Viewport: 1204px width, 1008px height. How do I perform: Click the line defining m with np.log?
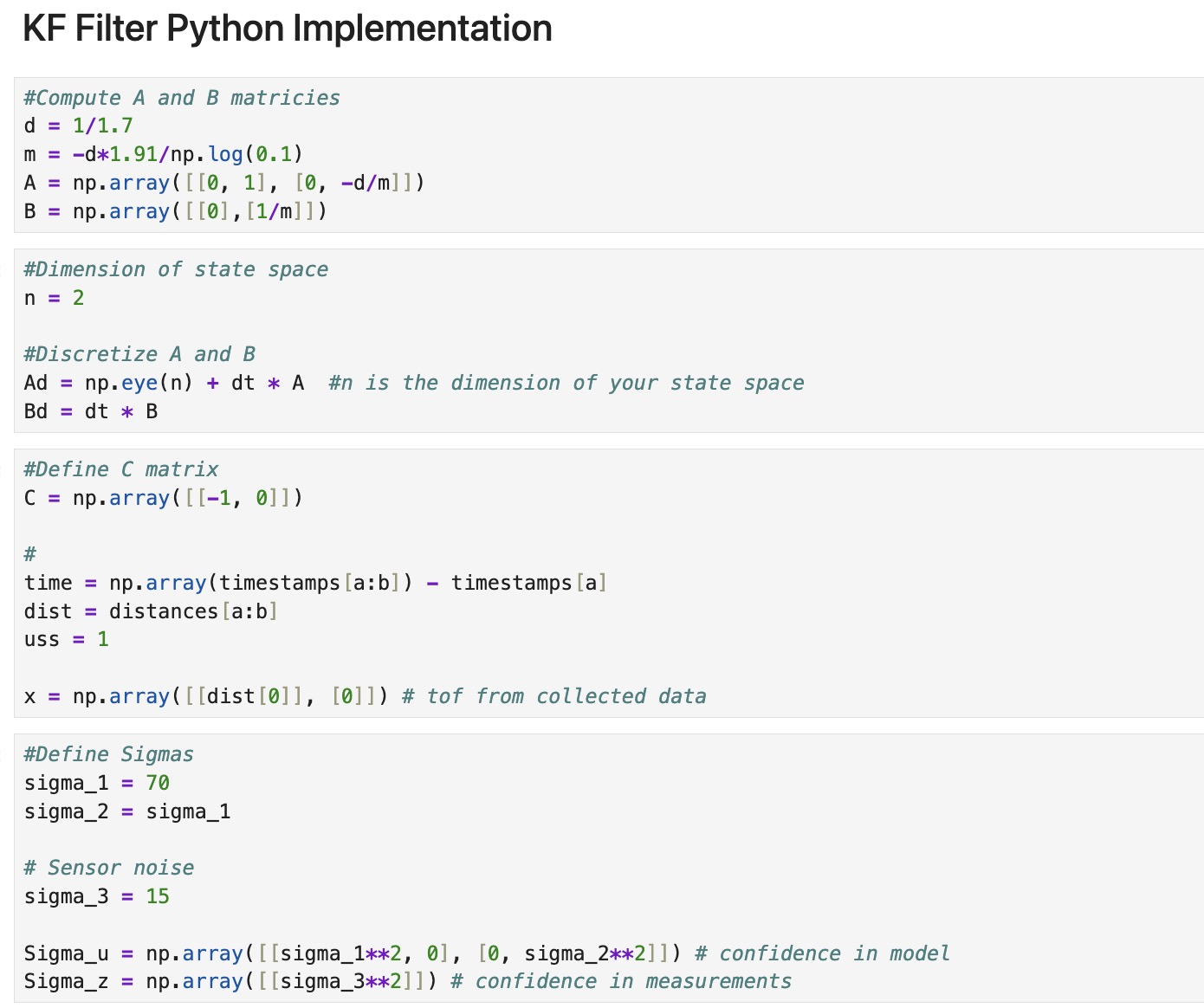pyautogui.click(x=163, y=155)
